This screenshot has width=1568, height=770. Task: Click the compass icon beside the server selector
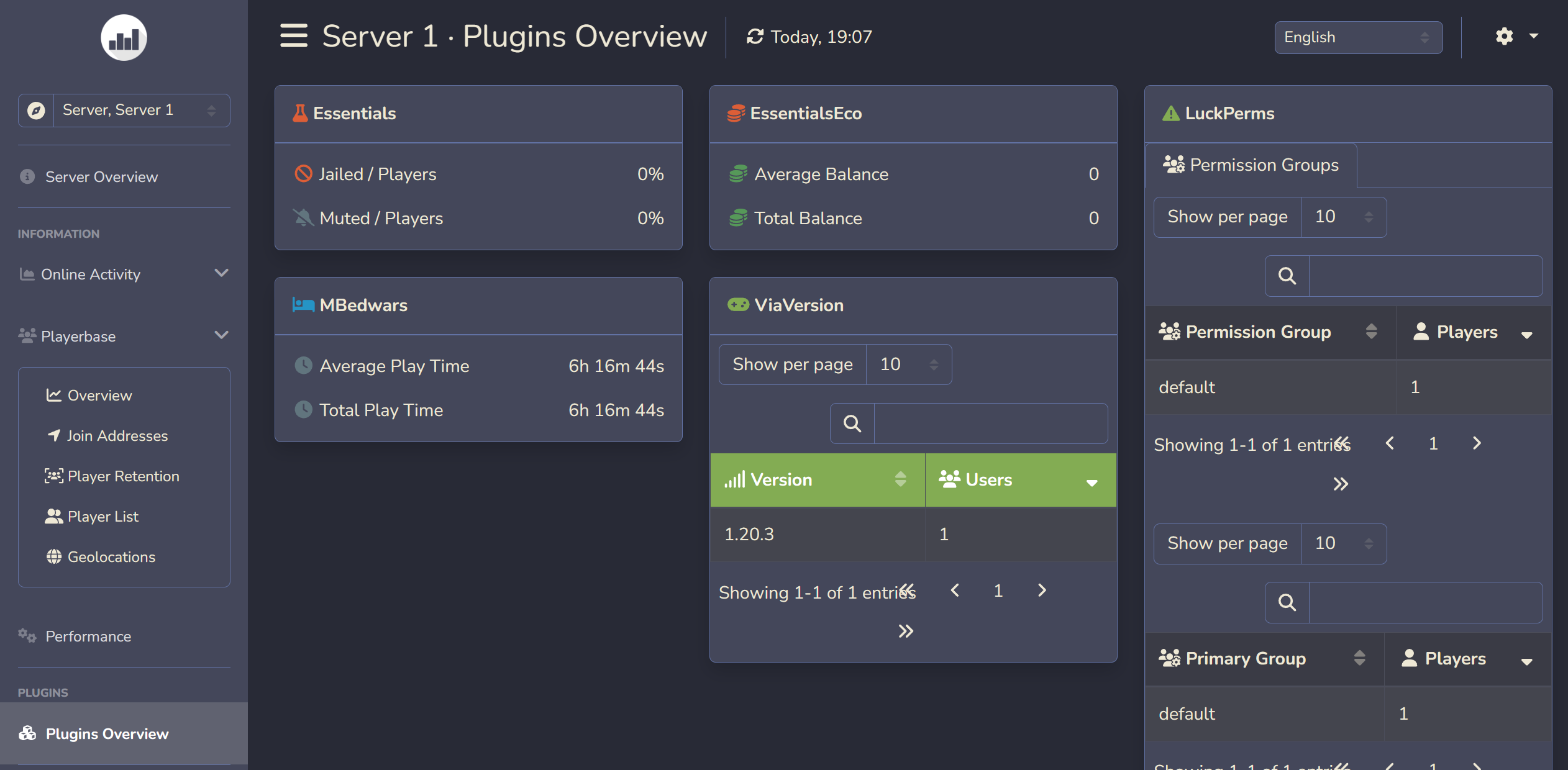tap(36, 111)
